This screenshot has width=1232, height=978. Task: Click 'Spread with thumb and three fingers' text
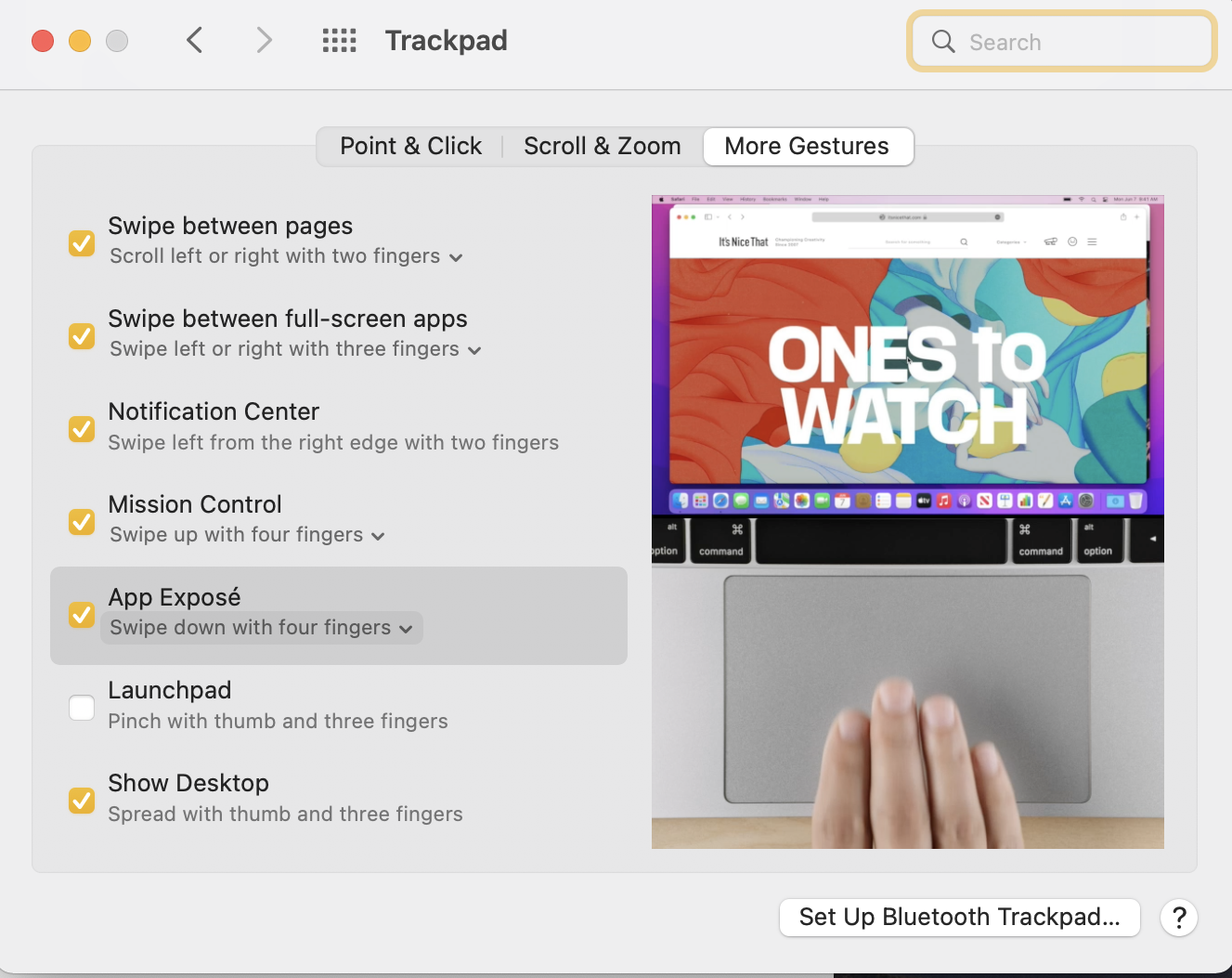[x=285, y=815]
